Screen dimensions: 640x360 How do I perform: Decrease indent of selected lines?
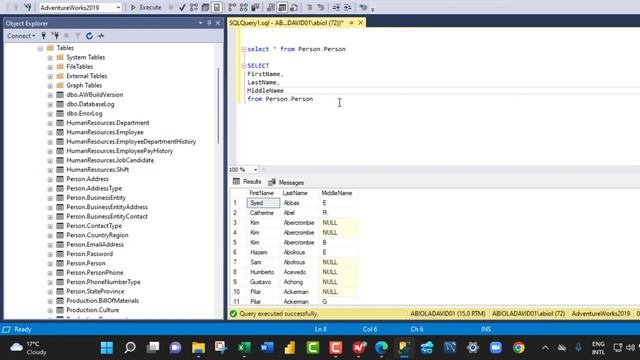(336, 7)
